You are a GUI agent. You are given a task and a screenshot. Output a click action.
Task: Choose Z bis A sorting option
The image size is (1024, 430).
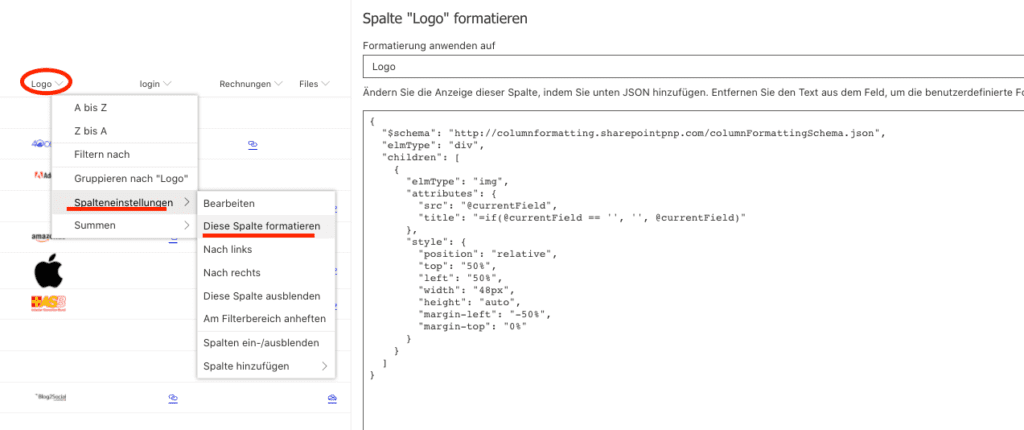(x=90, y=131)
